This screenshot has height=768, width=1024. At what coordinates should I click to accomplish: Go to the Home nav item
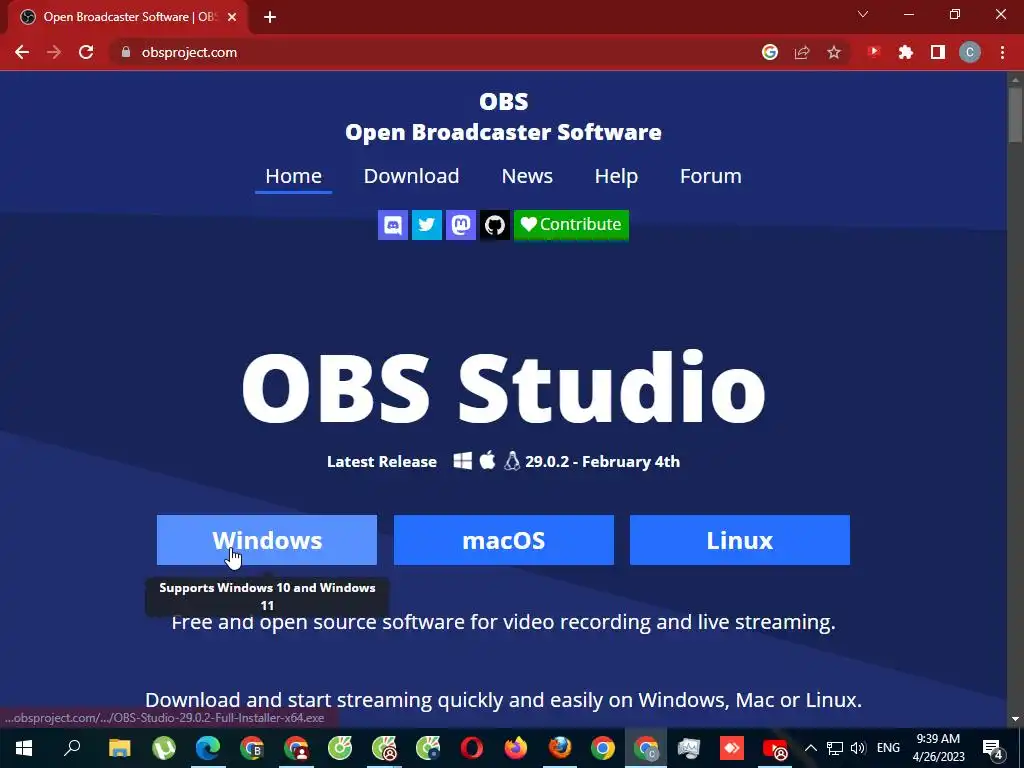click(x=293, y=176)
